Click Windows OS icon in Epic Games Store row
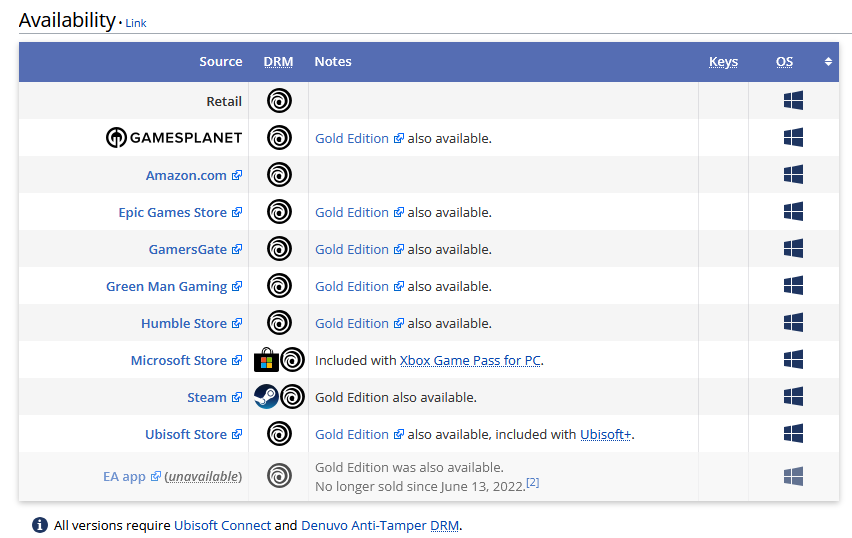The height and width of the screenshot is (538, 852). pyautogui.click(x=793, y=211)
